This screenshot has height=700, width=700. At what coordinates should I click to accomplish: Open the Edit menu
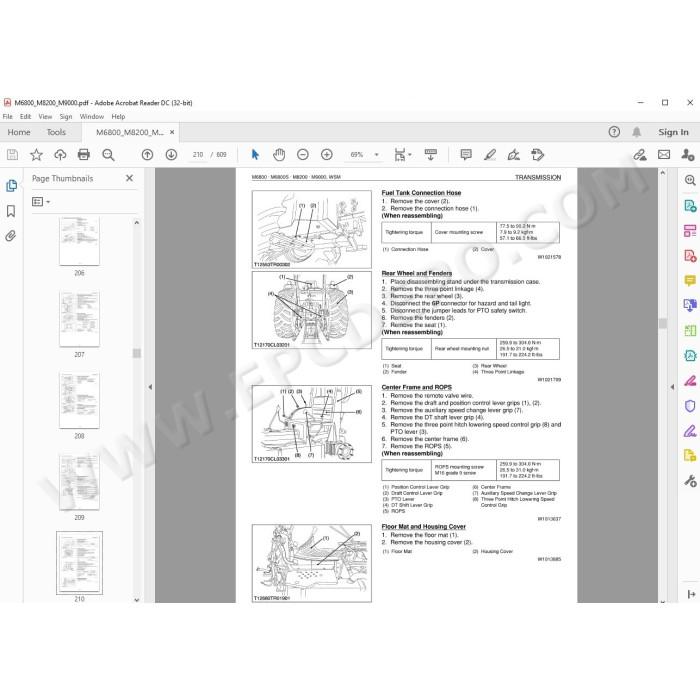pos(25,117)
